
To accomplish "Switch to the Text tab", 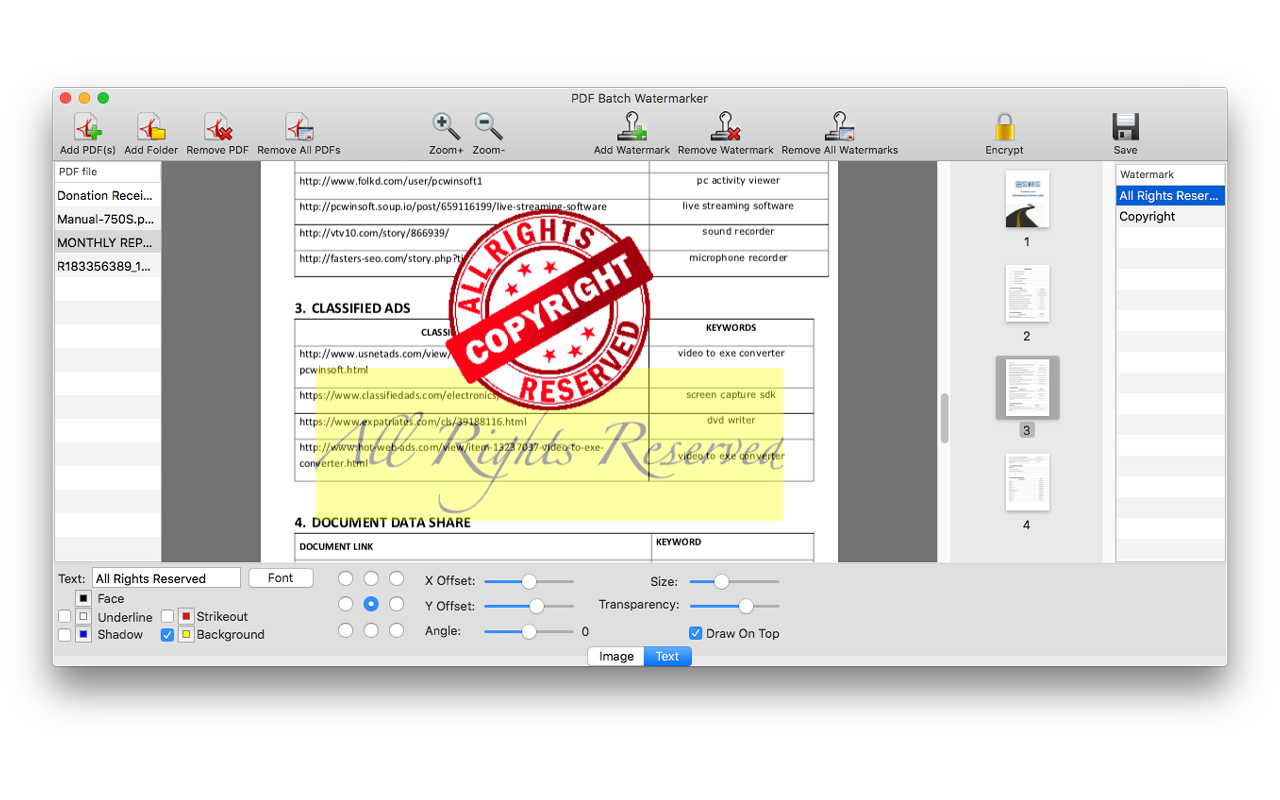I will pos(667,656).
